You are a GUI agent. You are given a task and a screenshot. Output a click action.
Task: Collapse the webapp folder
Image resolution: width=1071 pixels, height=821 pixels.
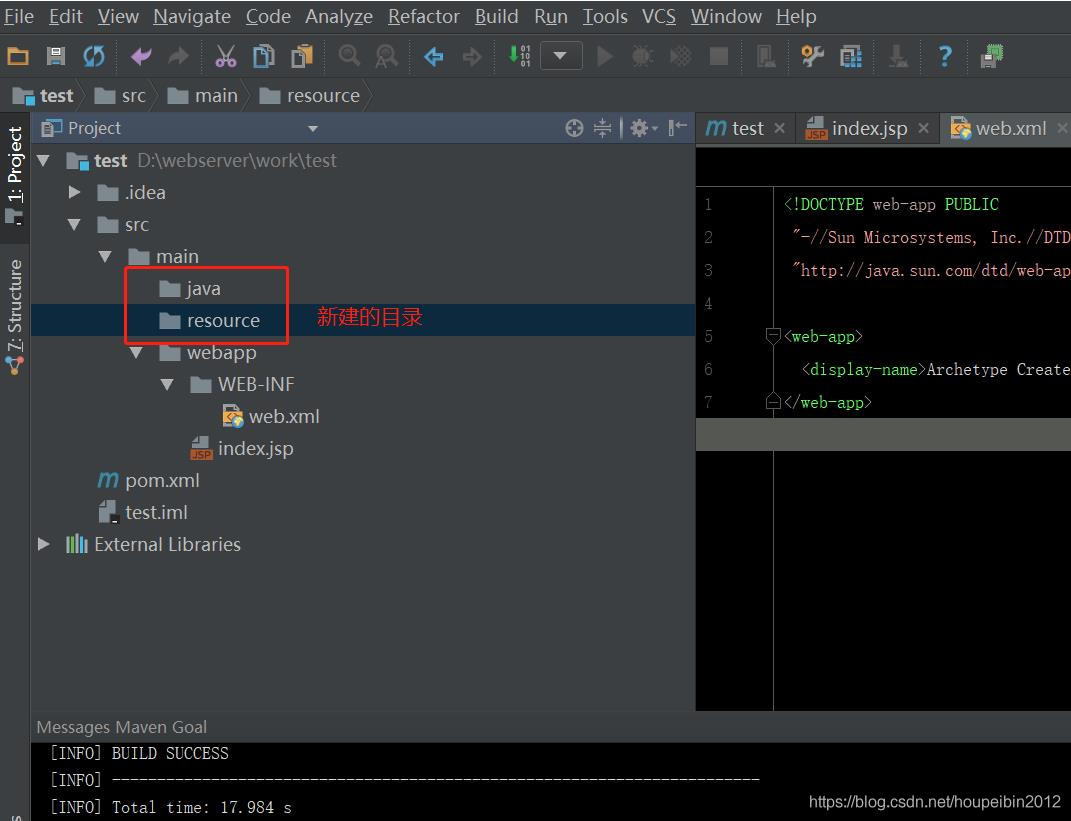(136, 353)
